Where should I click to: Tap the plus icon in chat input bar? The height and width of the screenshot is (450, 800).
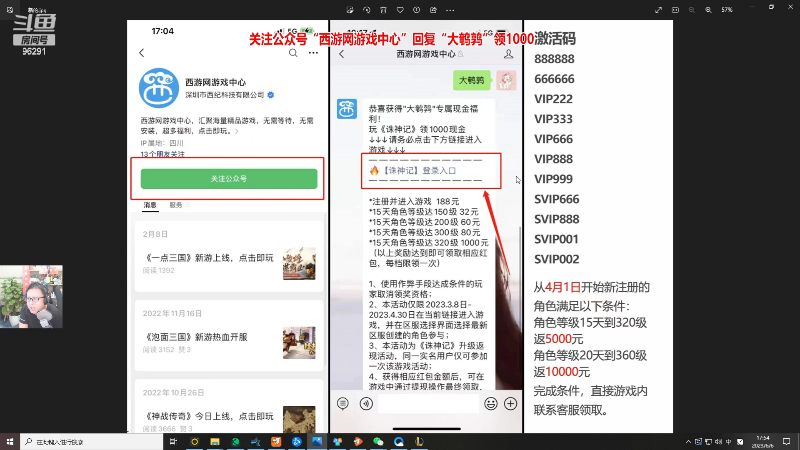point(511,404)
